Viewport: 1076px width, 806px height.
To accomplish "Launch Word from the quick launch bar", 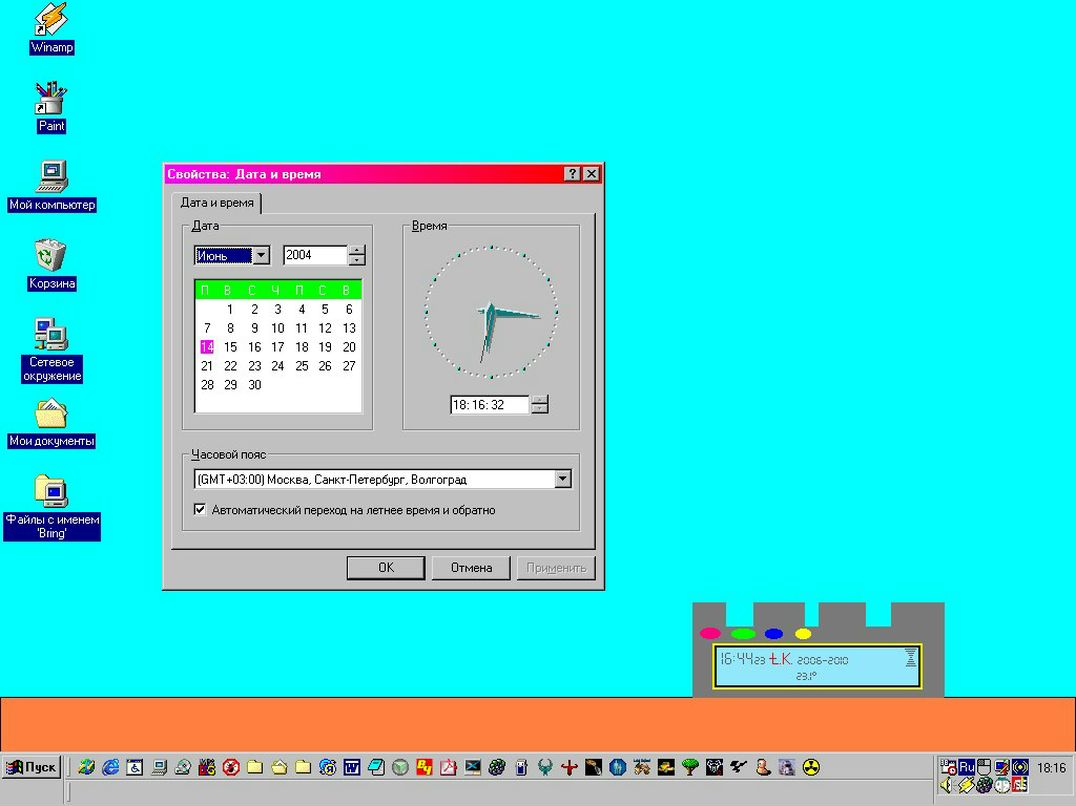I will (x=352, y=767).
